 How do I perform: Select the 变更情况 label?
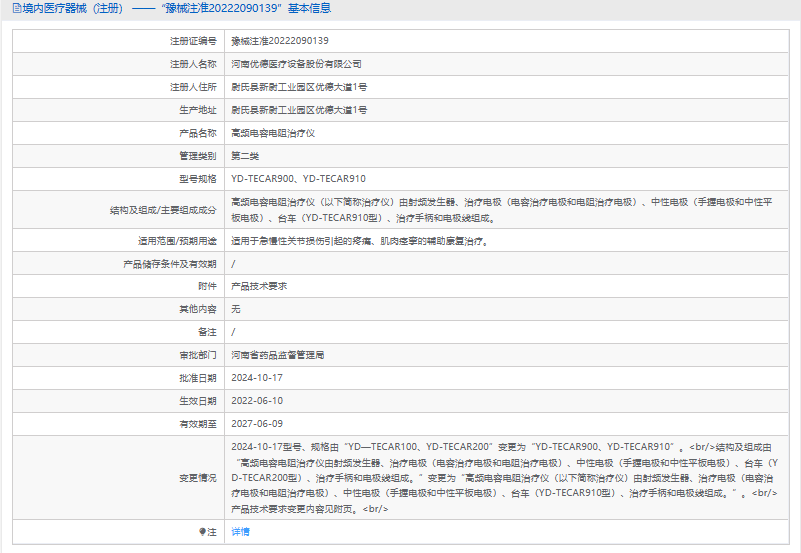198,478
